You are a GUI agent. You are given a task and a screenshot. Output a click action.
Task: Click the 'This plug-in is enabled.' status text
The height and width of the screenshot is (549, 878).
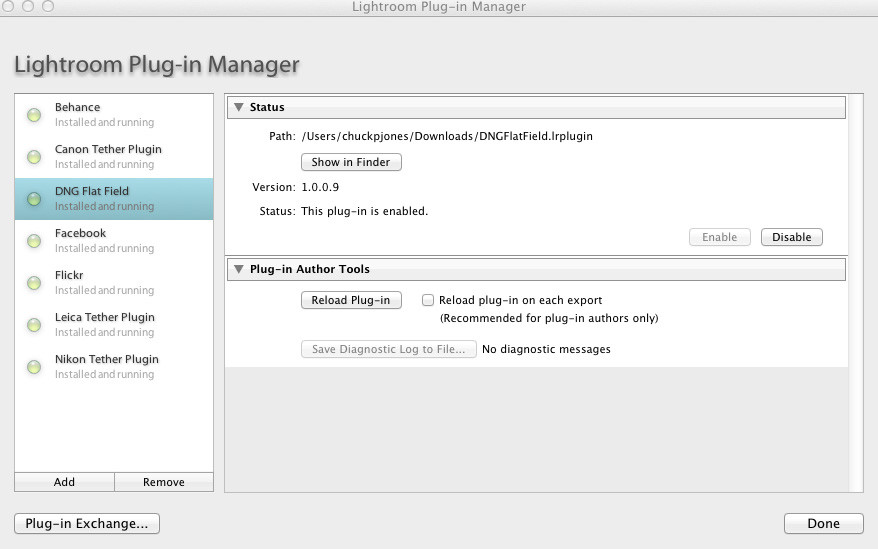[x=365, y=211]
